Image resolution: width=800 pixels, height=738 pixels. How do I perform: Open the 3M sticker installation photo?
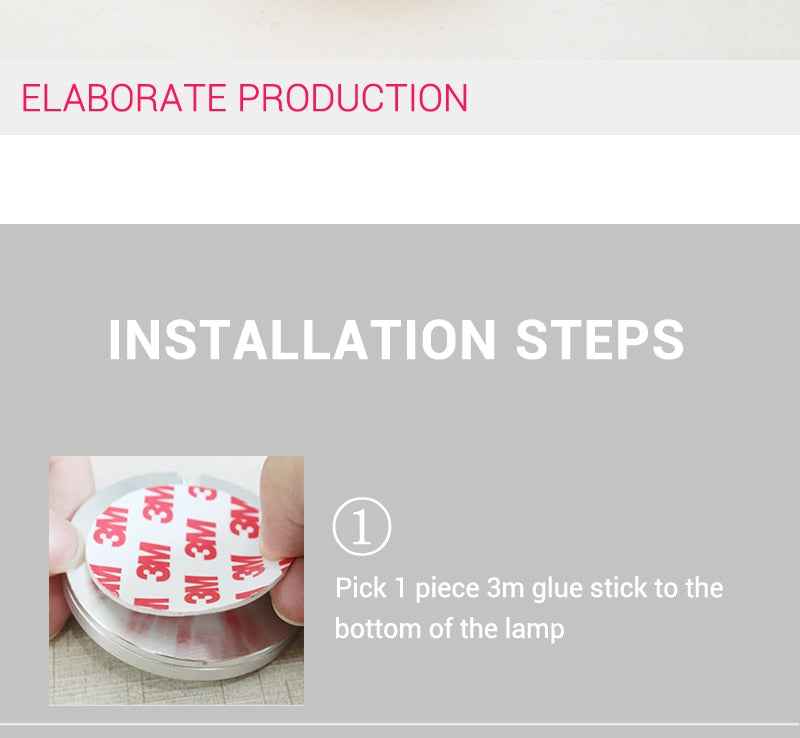177,581
